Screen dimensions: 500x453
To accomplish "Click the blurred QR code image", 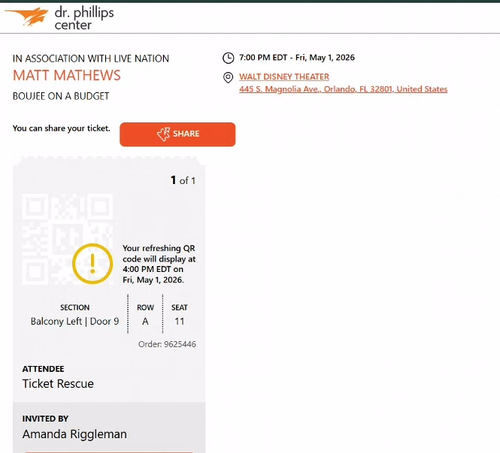I will point(67,239).
